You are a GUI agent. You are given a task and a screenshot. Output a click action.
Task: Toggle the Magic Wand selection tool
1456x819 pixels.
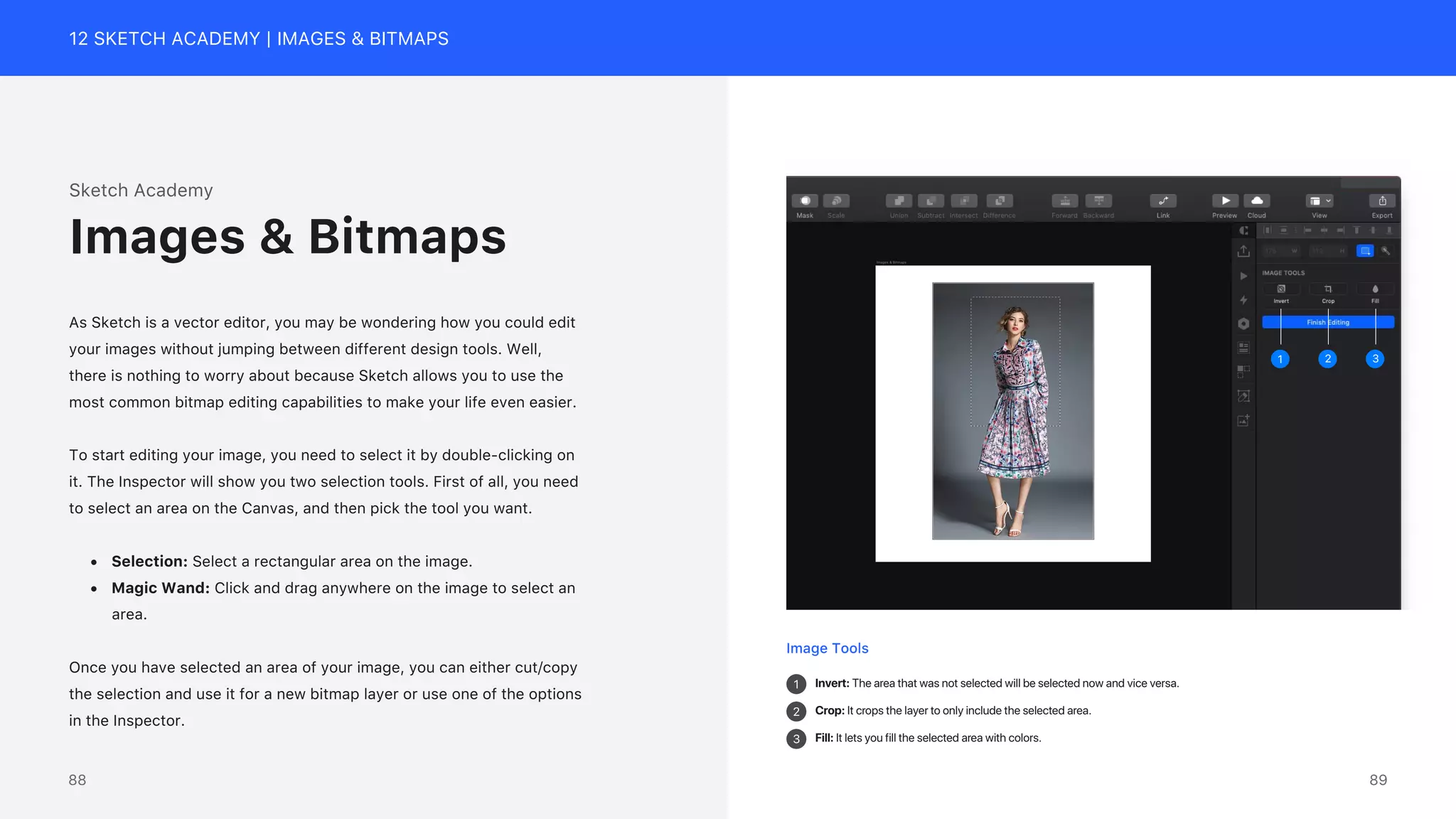click(x=1386, y=251)
